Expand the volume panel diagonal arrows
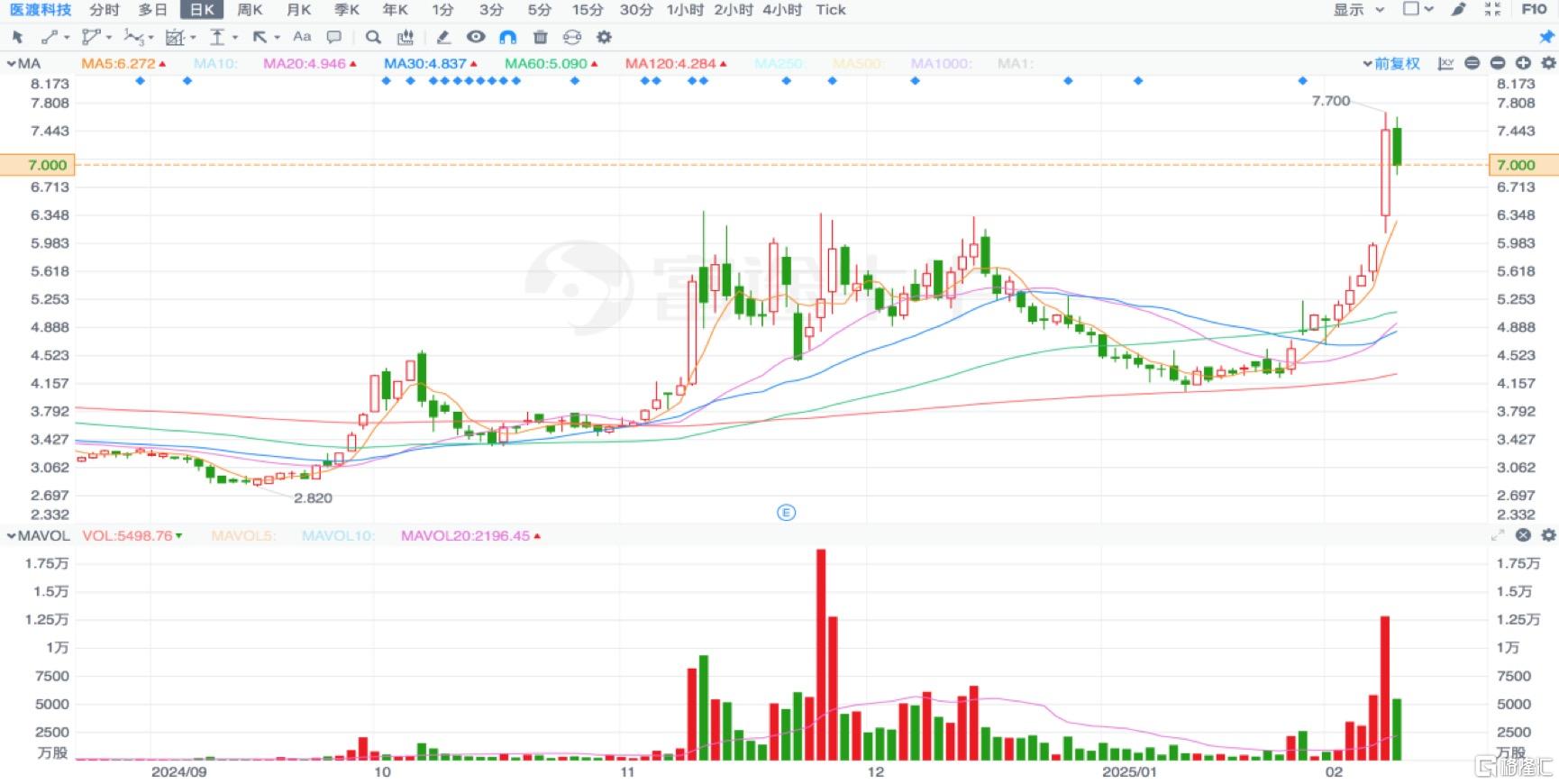The image size is (1559, 784). pos(1498,535)
